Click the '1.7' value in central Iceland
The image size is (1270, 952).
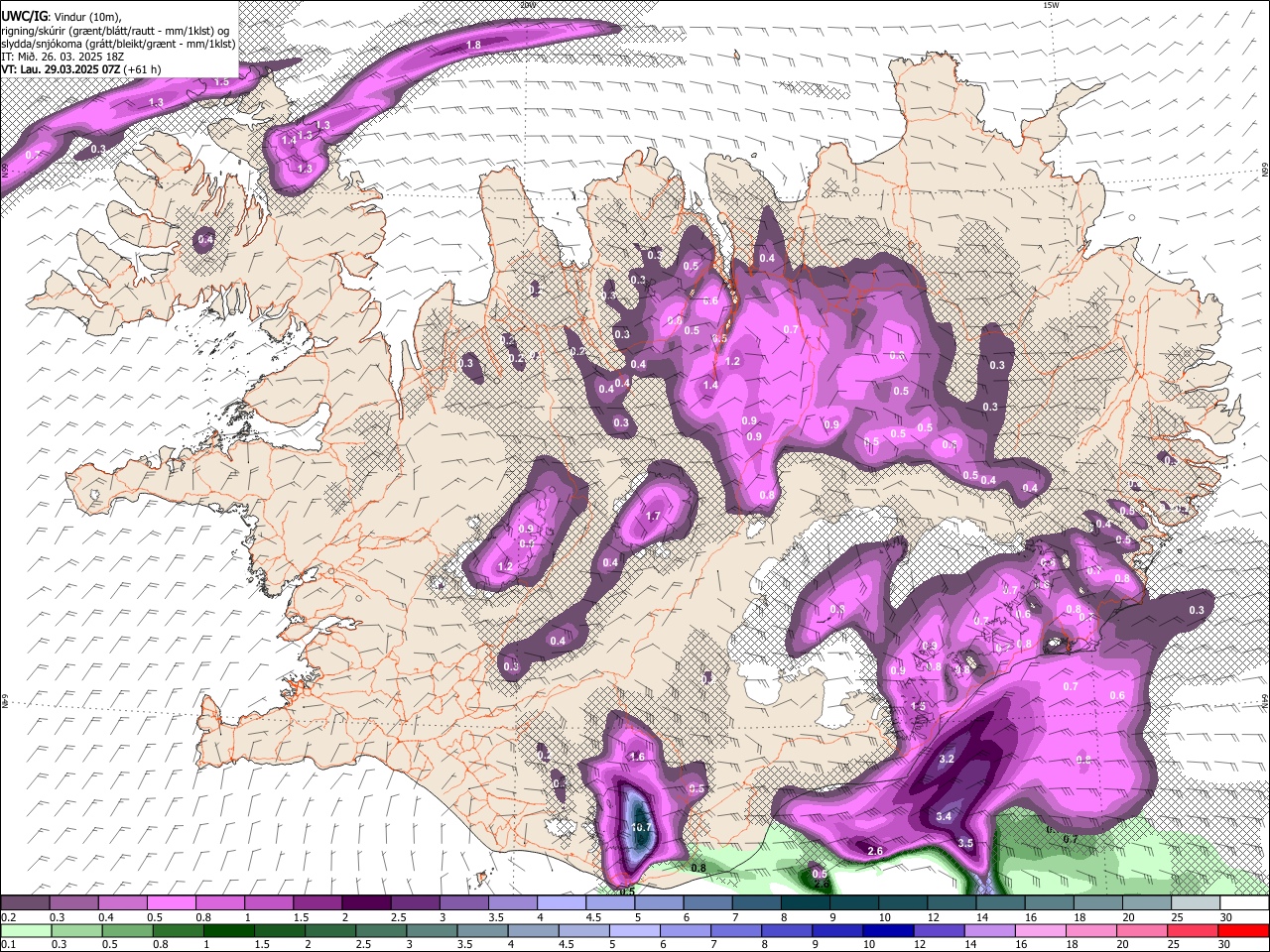[x=653, y=516]
